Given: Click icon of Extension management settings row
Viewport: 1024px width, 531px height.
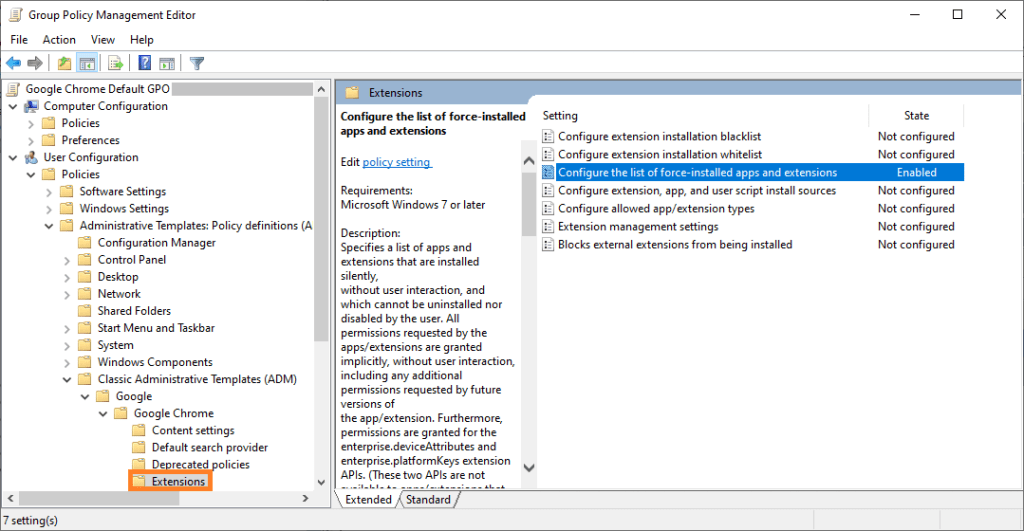Looking at the screenshot, I should pos(548,227).
